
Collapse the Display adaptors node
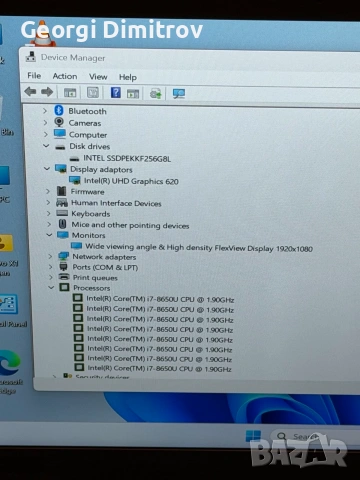coord(47,169)
